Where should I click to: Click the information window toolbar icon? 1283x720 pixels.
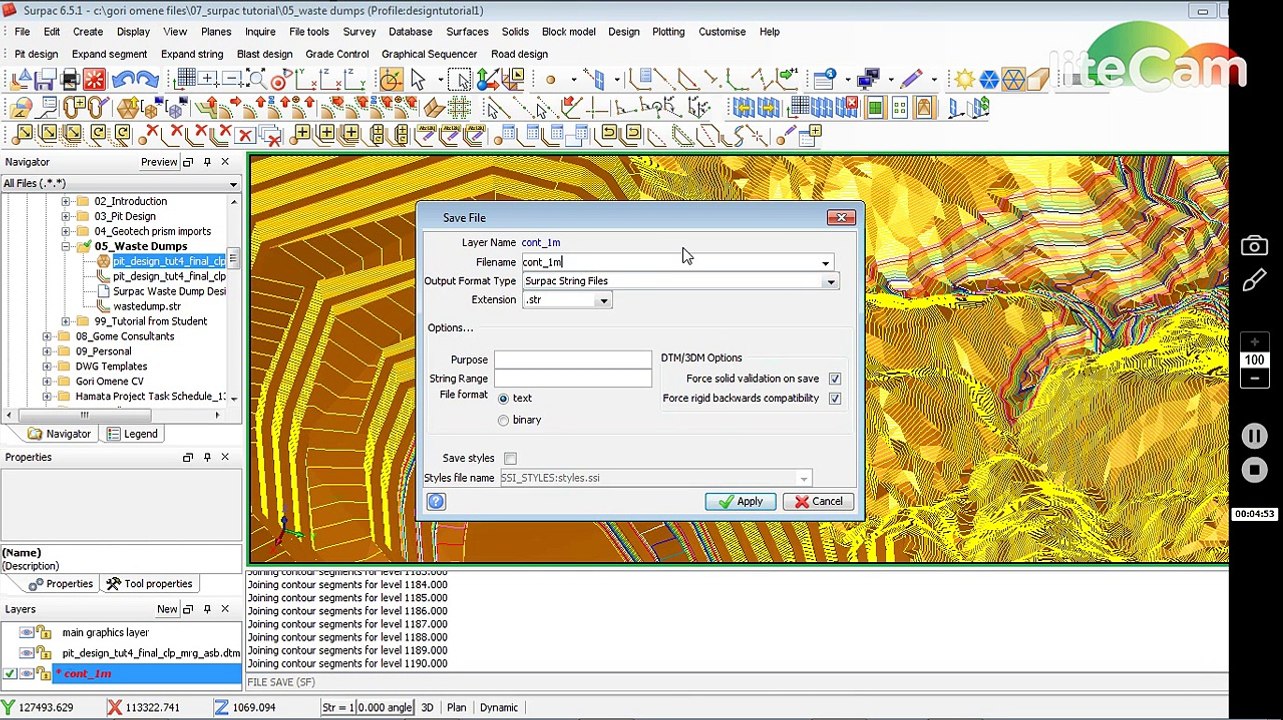pos(825,80)
